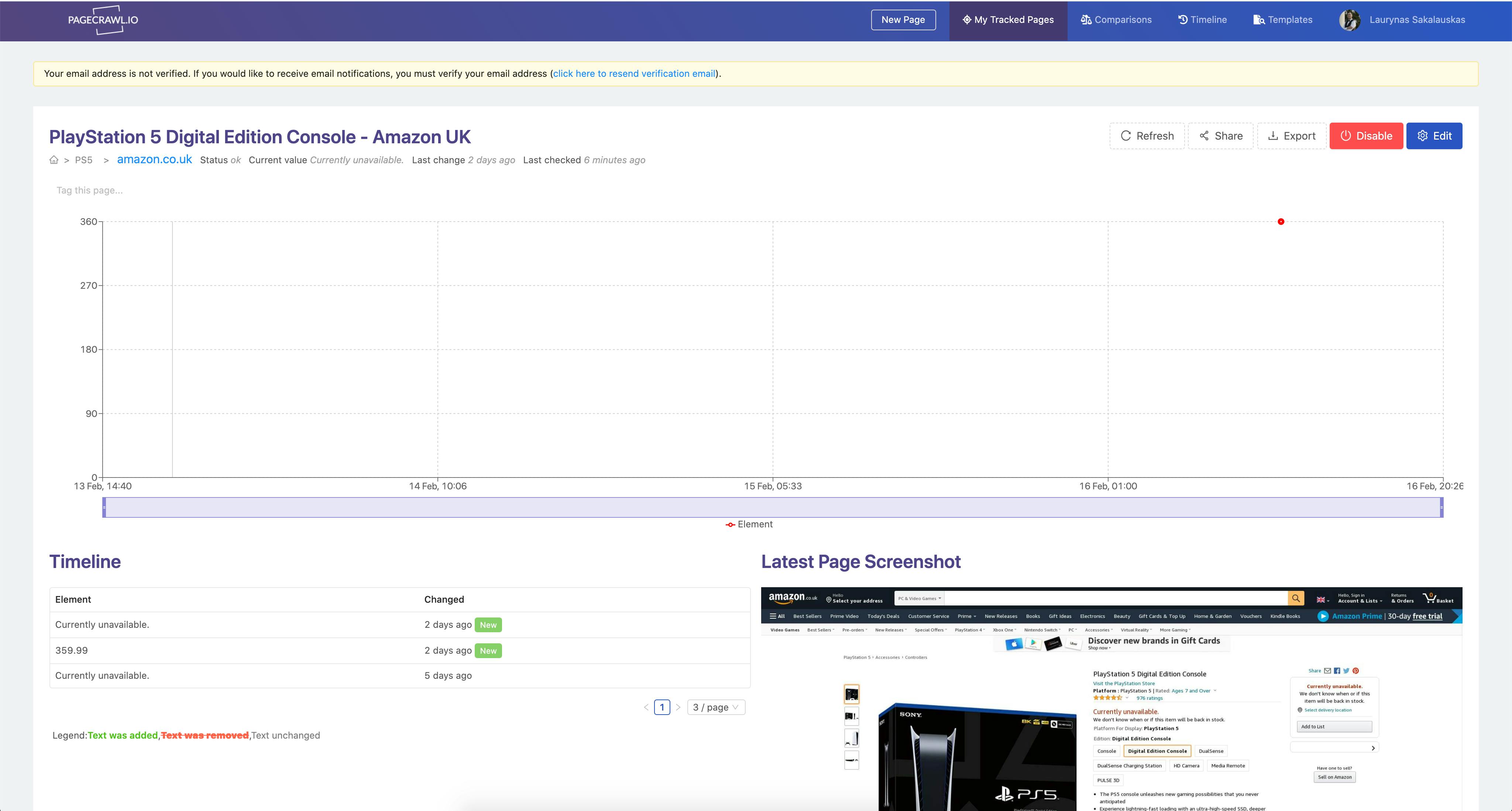Open the latest Amazon page screenshot
1512x811 pixels.
point(1112,699)
